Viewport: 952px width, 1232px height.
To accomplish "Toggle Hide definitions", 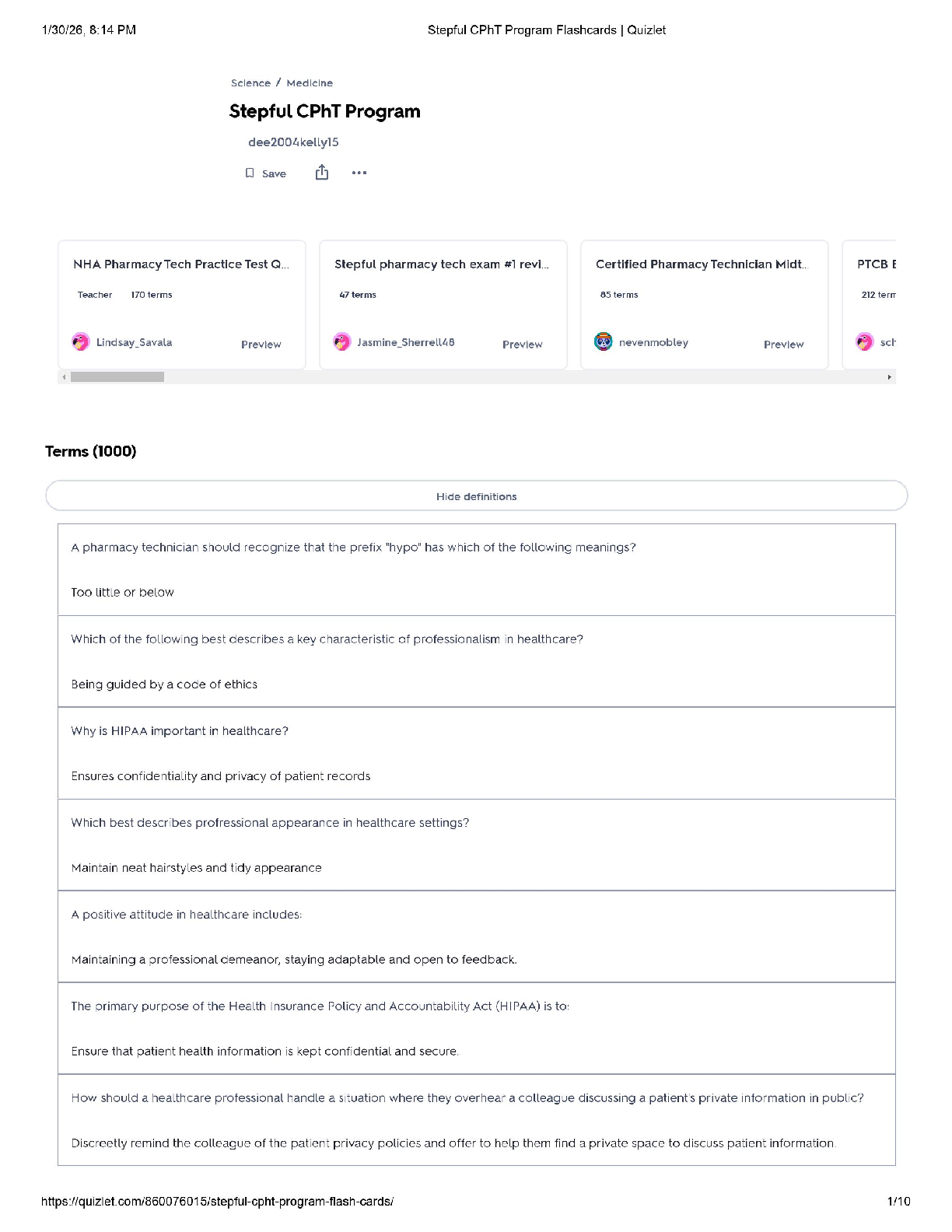I will (476, 496).
